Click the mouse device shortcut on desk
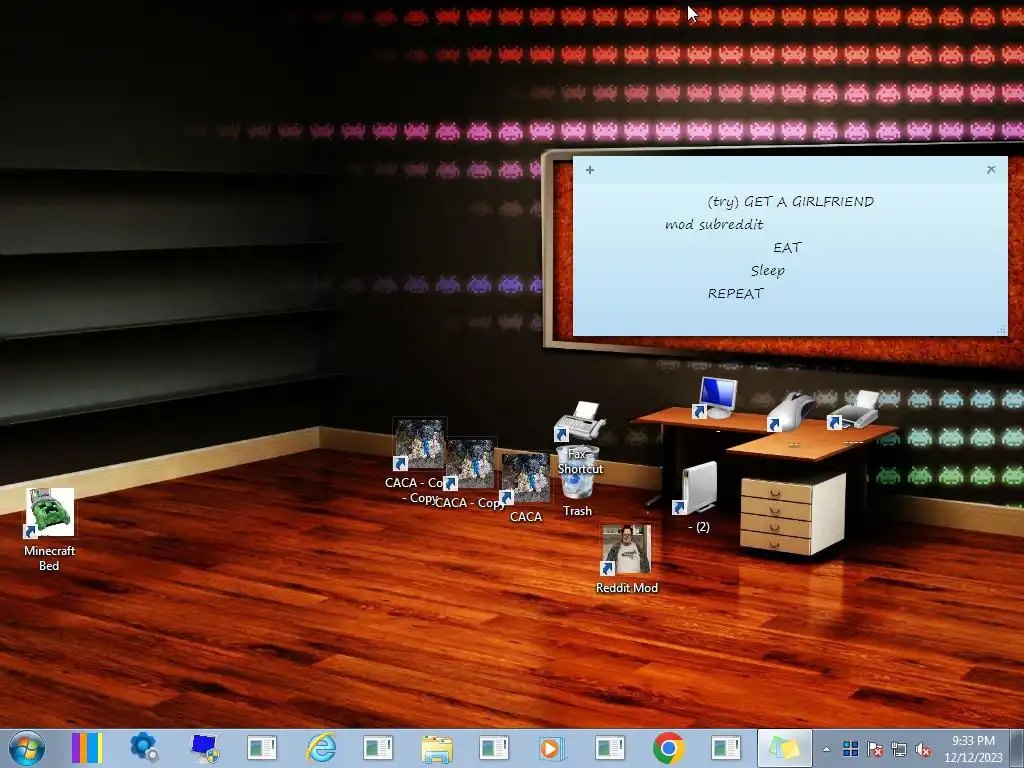 pos(791,412)
